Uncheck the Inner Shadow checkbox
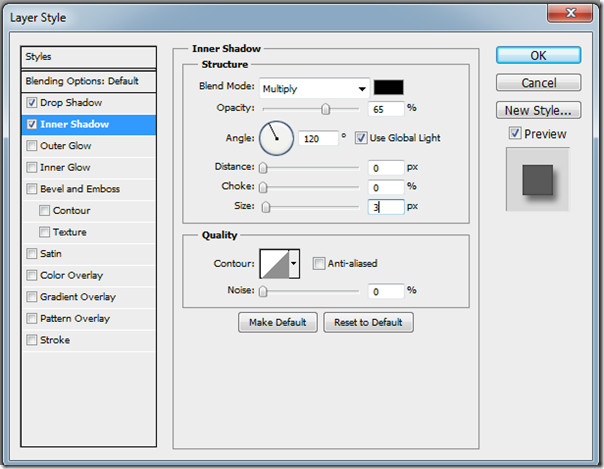The width and height of the screenshot is (604, 469). tap(32, 124)
